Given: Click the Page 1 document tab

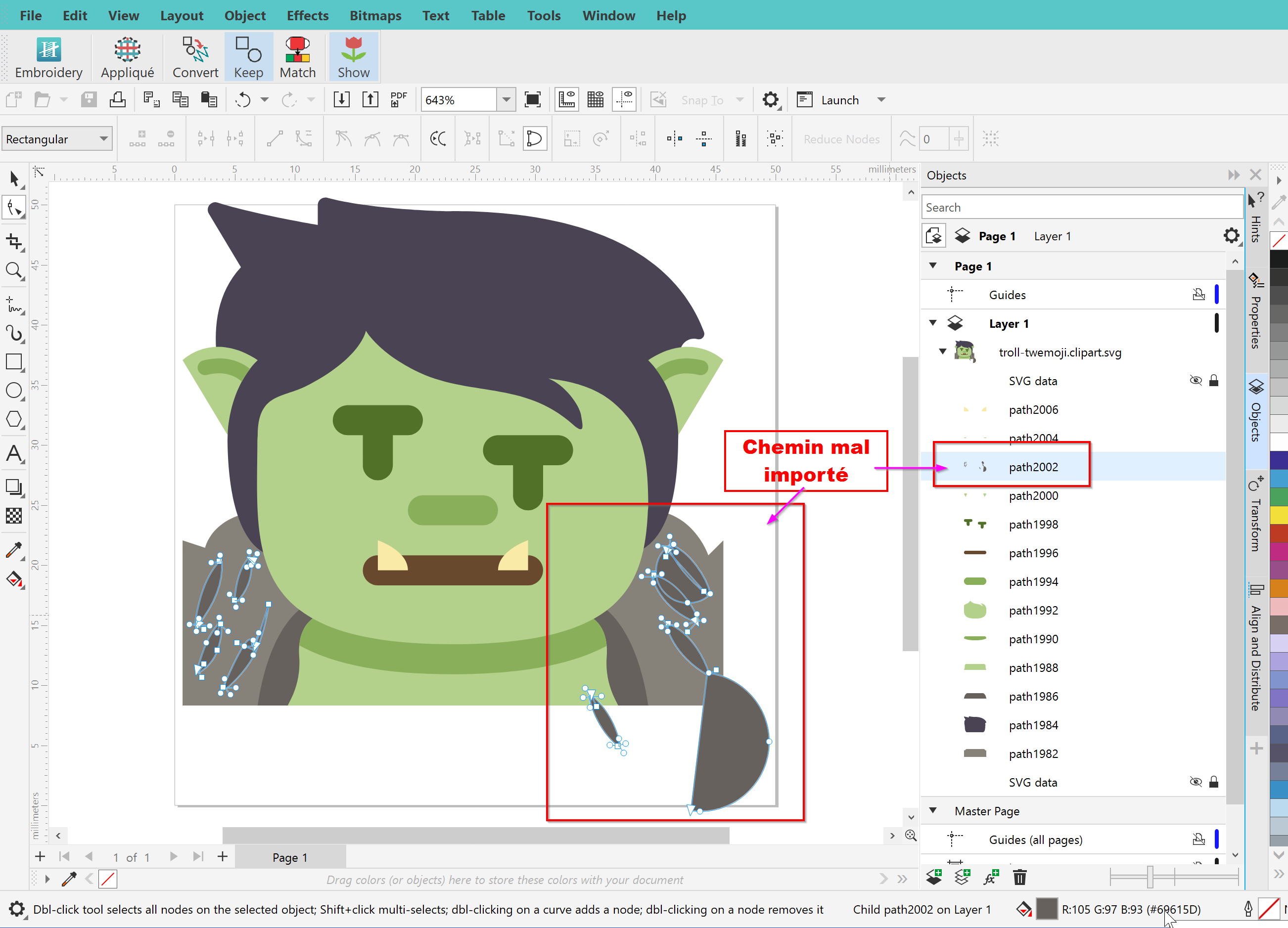Looking at the screenshot, I should (290, 857).
